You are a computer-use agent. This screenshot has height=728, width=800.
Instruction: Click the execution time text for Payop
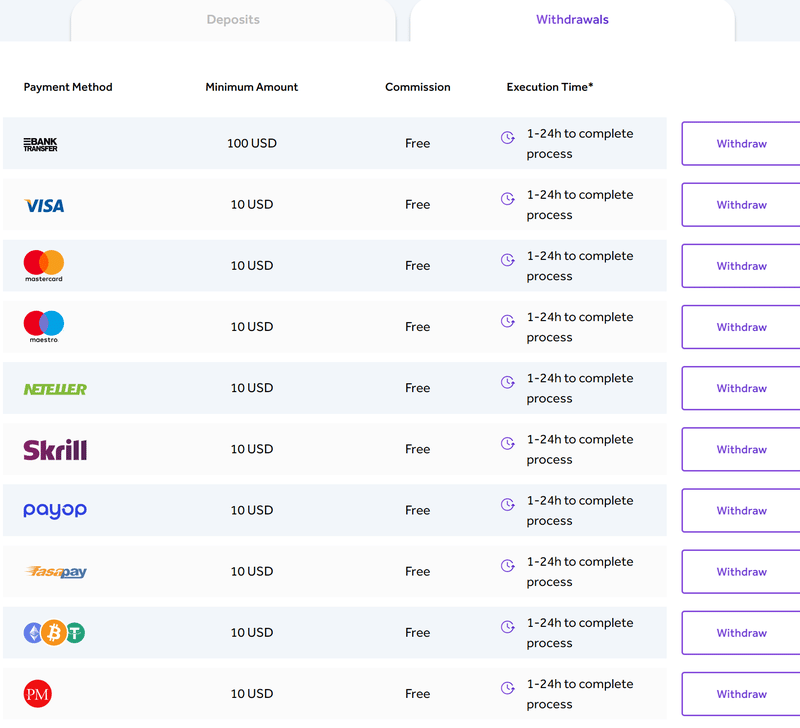coord(580,511)
